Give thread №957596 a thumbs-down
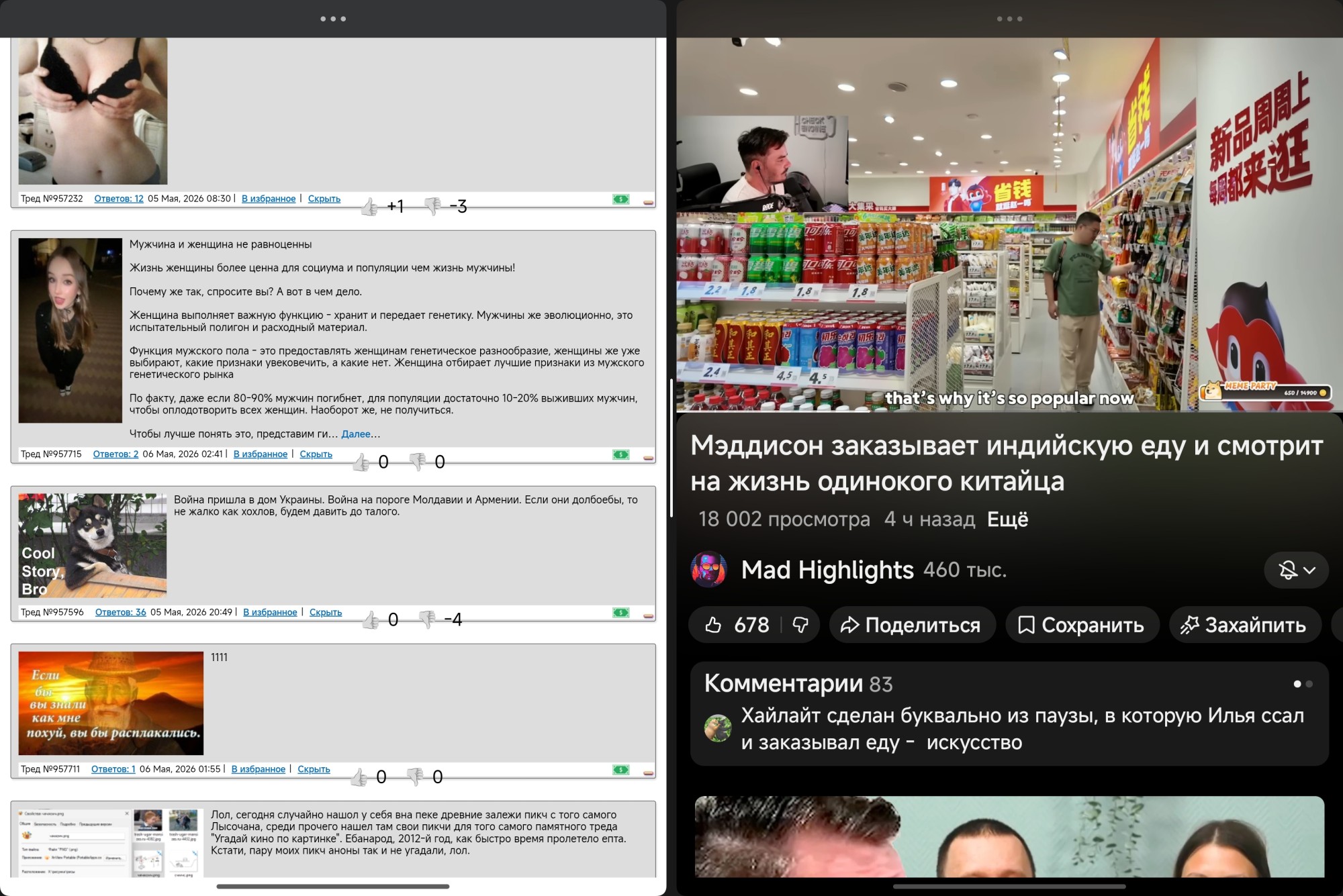1343x896 pixels. click(426, 619)
